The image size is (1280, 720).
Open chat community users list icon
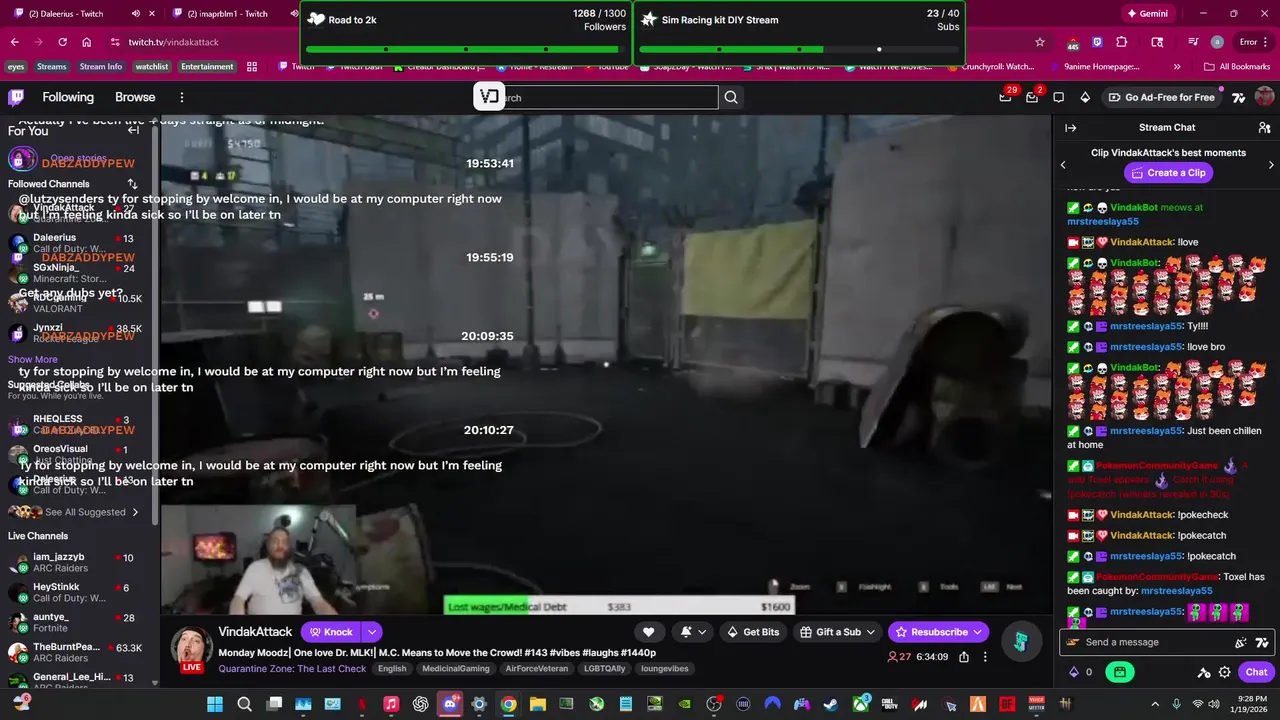click(x=1264, y=128)
